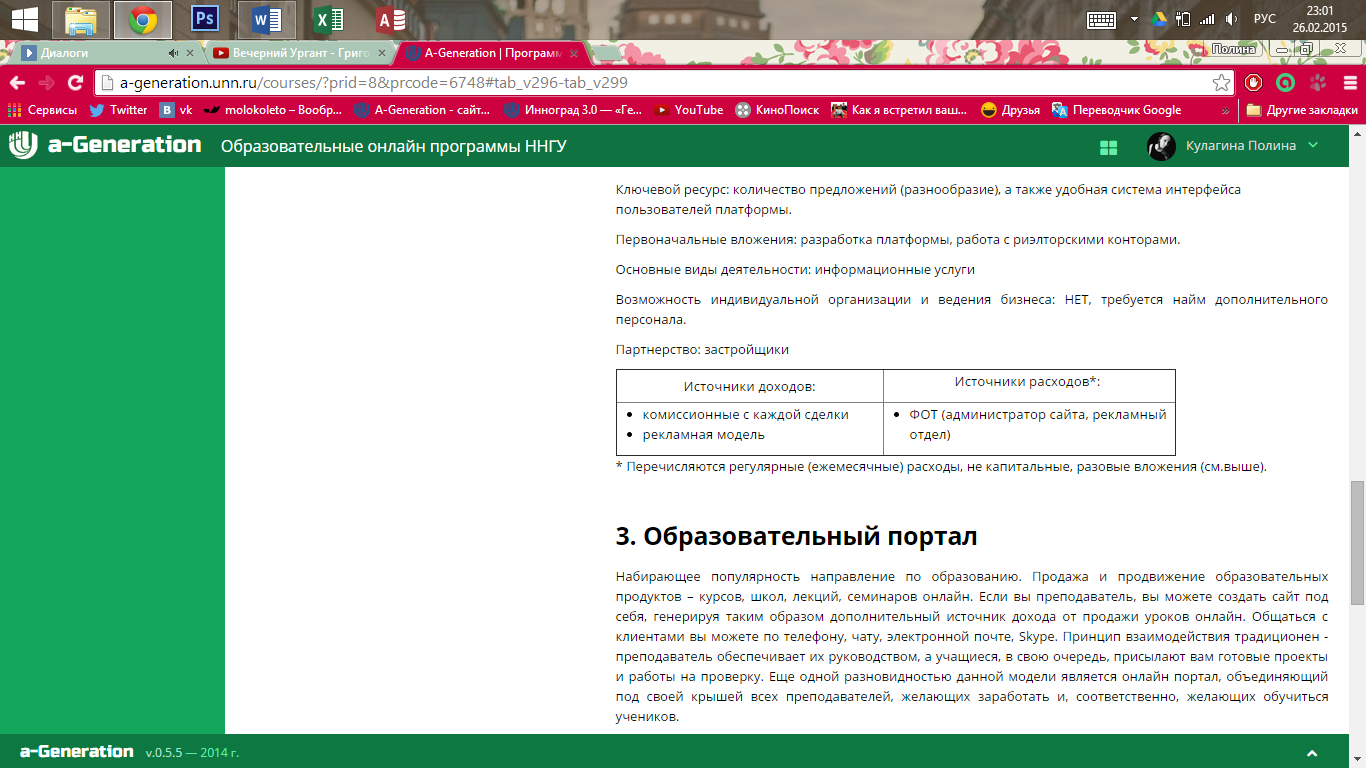The height and width of the screenshot is (768, 1366).
Task: Expand the hidden bookmarks overflow chevron
Action: pos(1226,110)
